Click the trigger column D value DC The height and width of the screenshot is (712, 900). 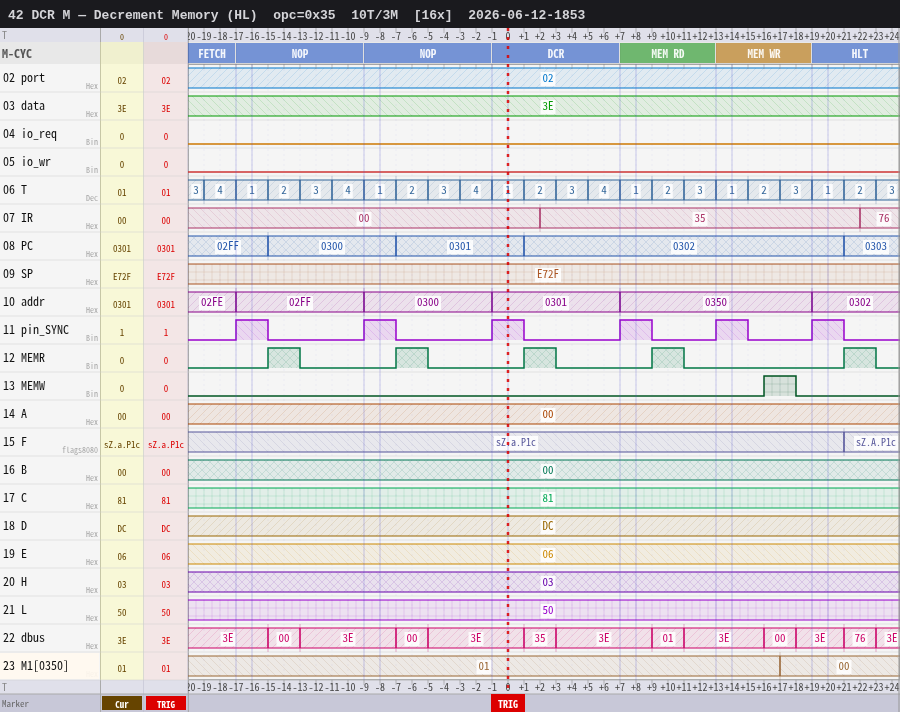tap(166, 529)
